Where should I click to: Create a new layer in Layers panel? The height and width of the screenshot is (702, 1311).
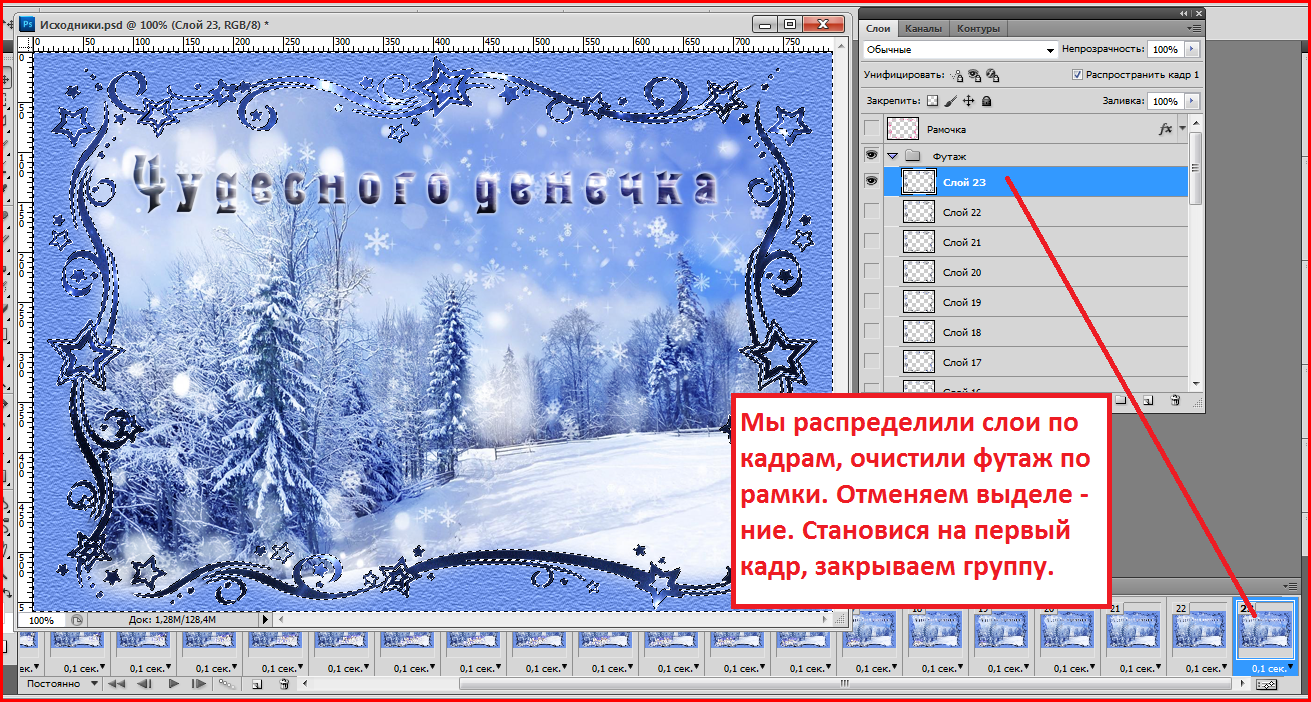point(1149,400)
